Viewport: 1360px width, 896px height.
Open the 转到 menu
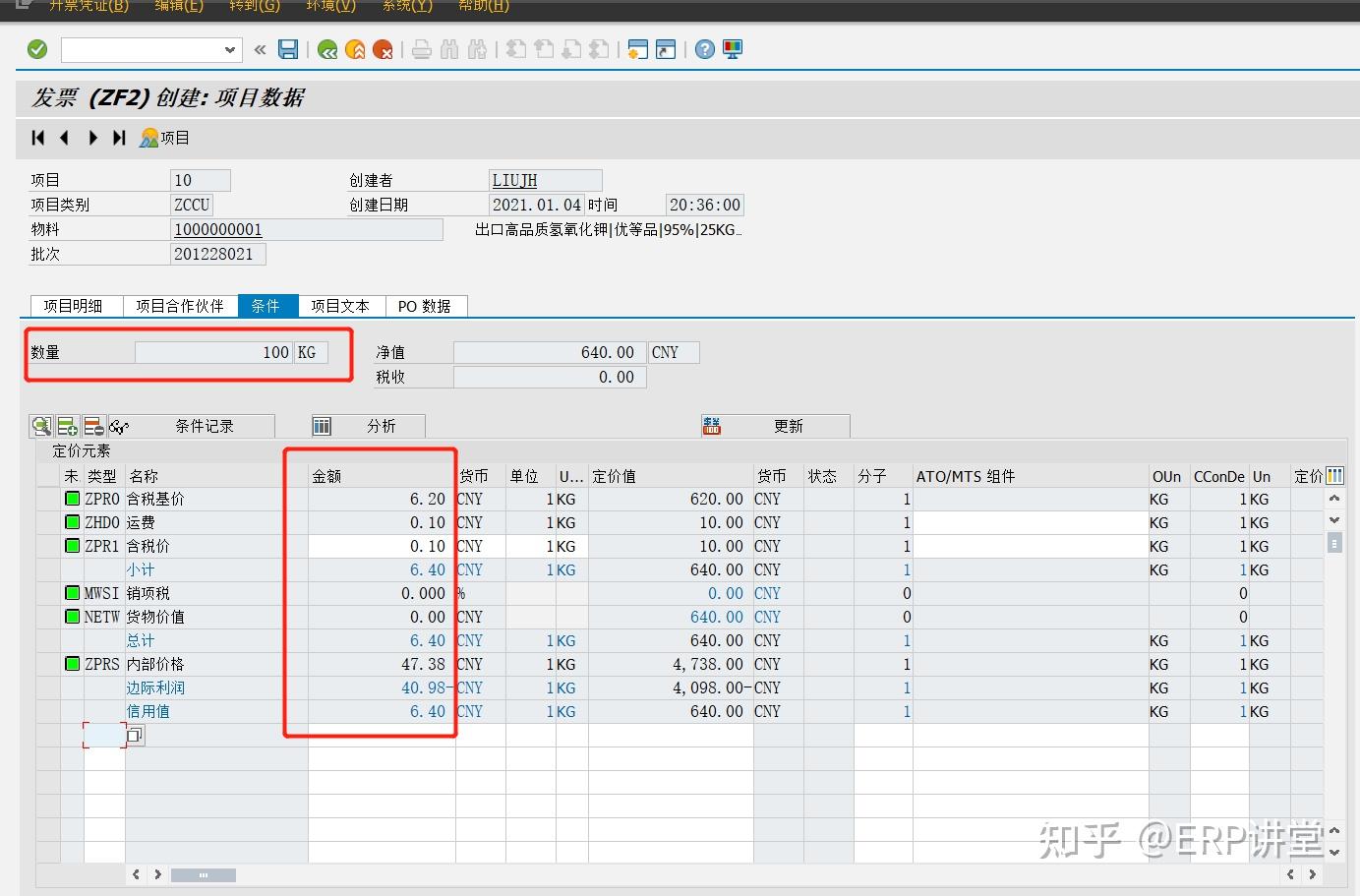click(x=254, y=6)
